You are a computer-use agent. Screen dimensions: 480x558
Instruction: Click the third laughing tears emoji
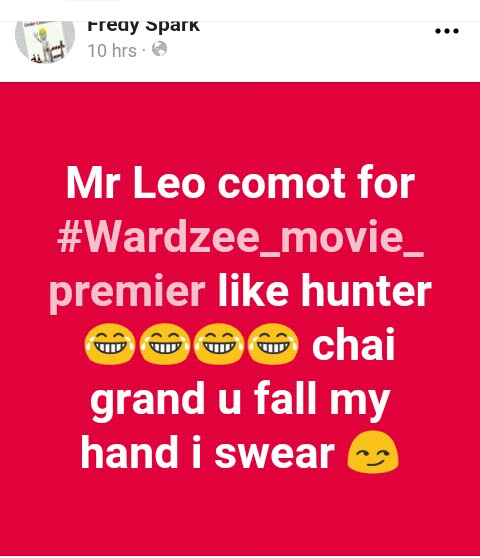219,344
